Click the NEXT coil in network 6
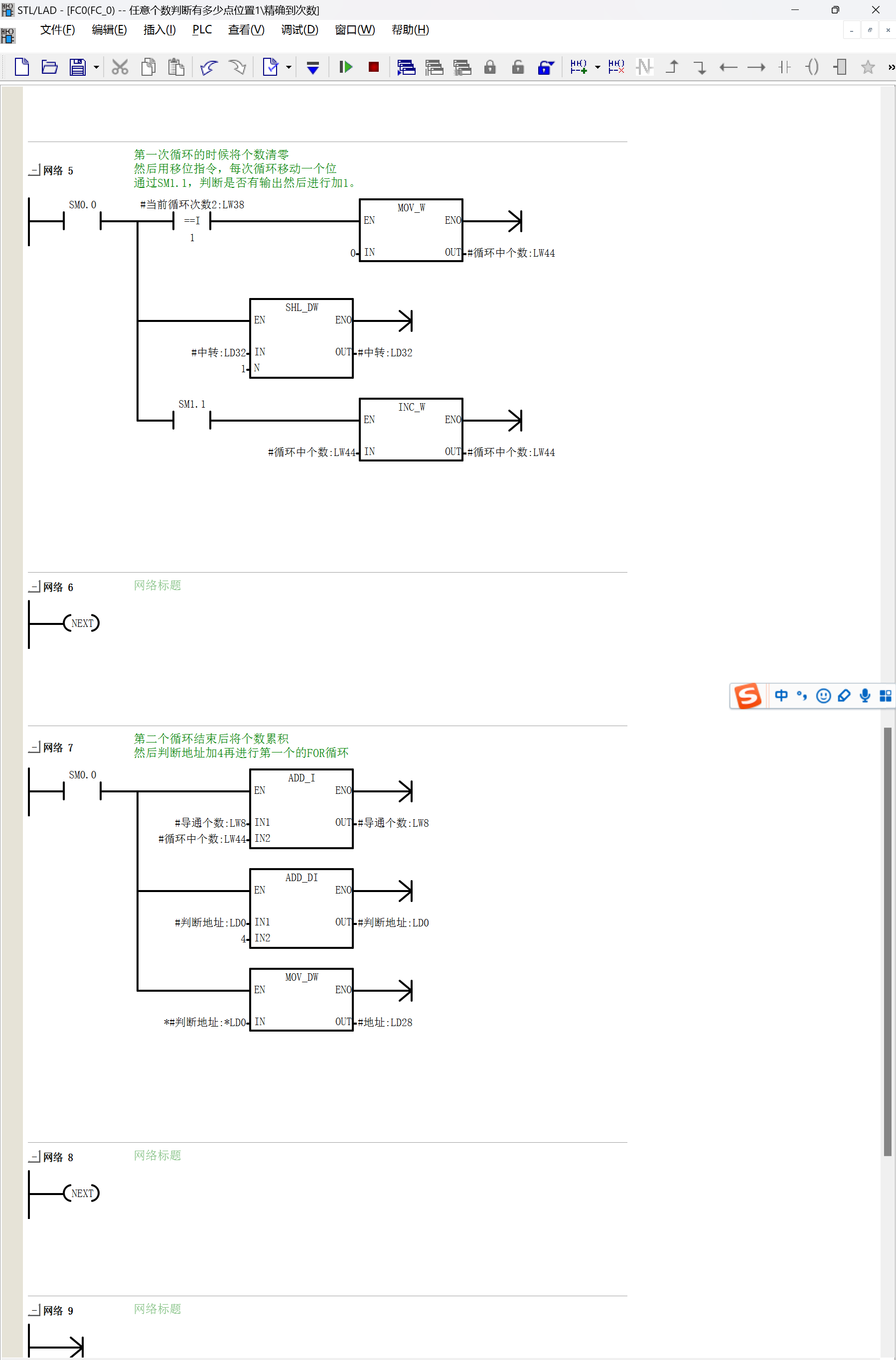This screenshot has width=896, height=1360. click(82, 623)
